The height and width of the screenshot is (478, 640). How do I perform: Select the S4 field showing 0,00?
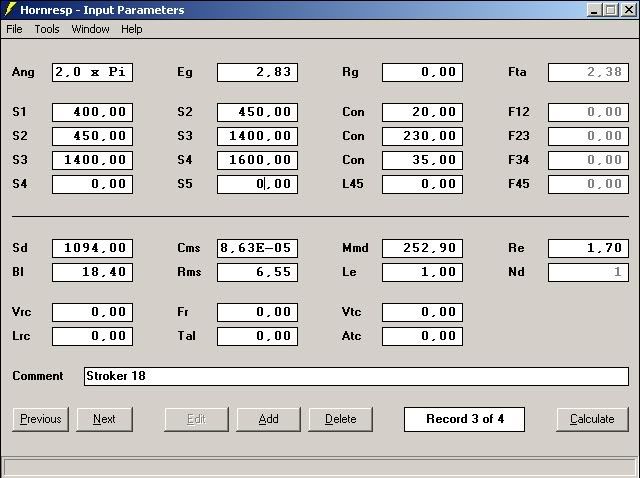(92, 185)
